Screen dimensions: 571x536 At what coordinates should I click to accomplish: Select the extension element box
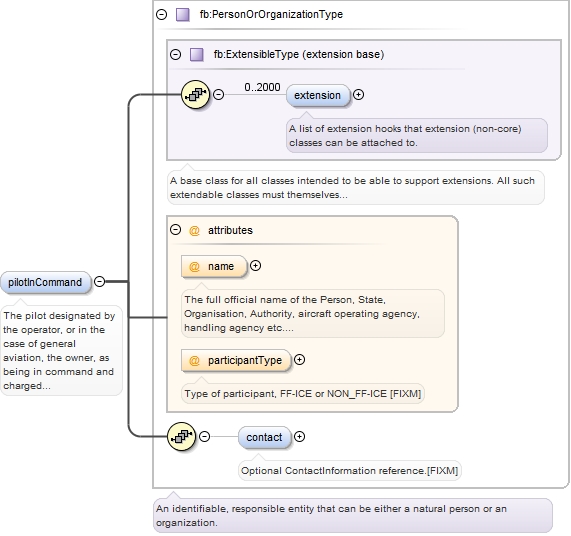click(318, 95)
